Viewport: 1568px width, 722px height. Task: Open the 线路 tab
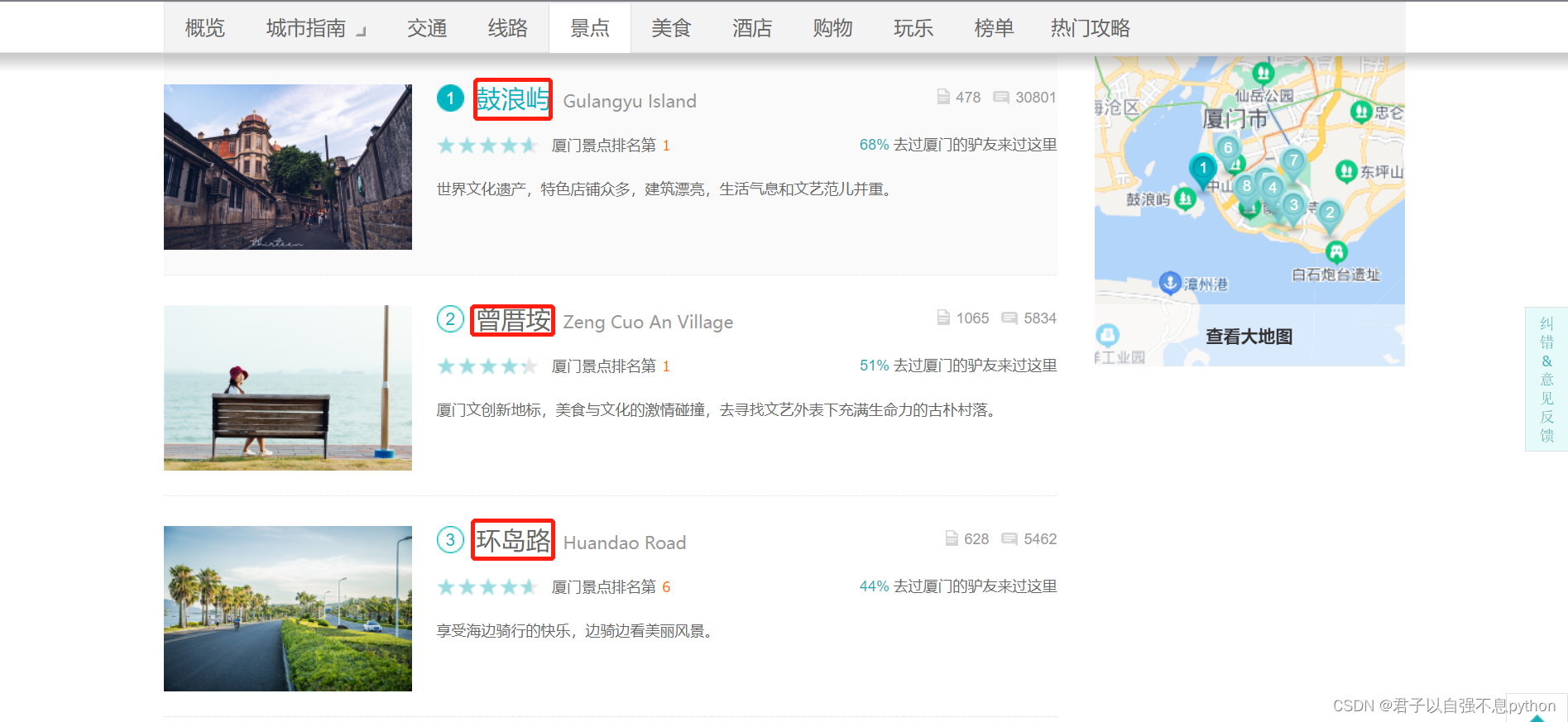click(x=508, y=28)
